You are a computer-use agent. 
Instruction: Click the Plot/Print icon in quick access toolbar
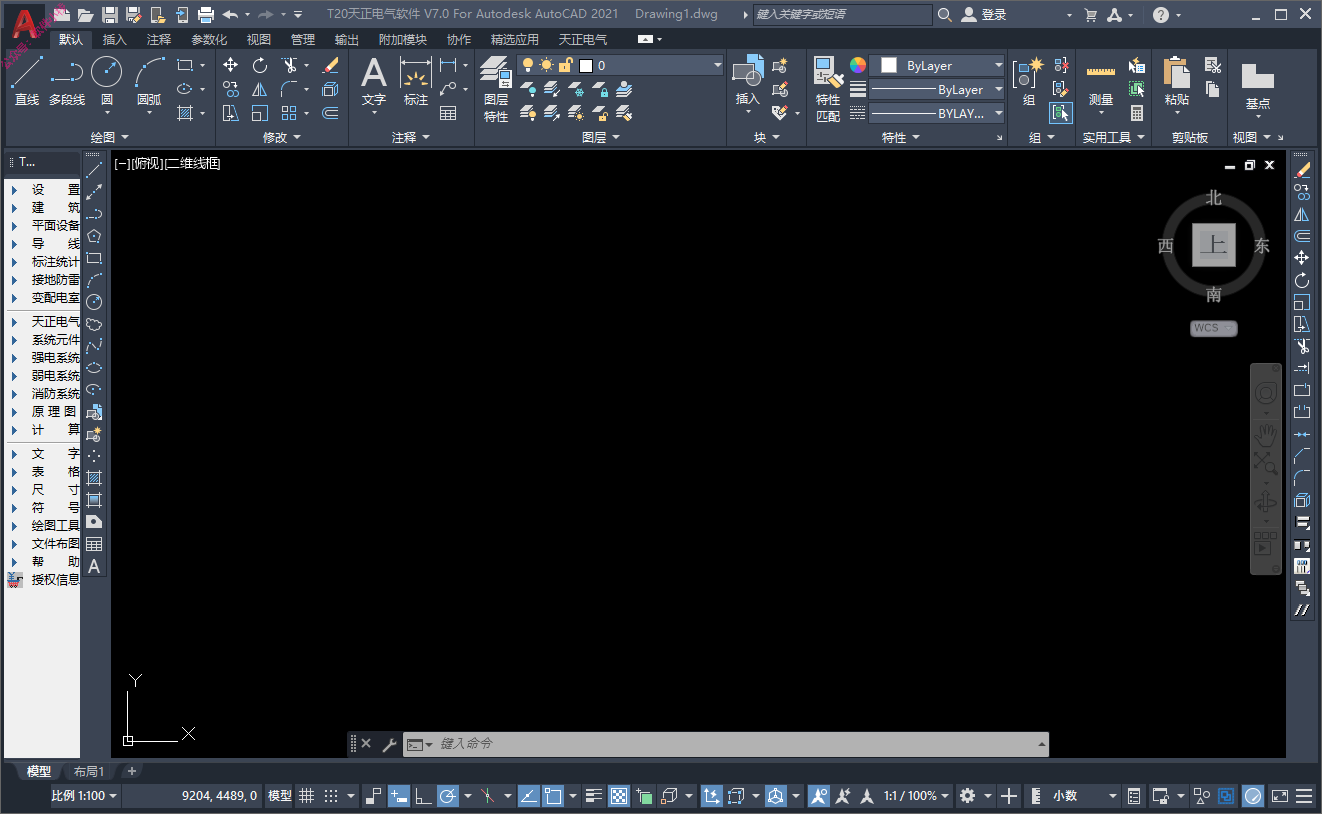point(206,14)
